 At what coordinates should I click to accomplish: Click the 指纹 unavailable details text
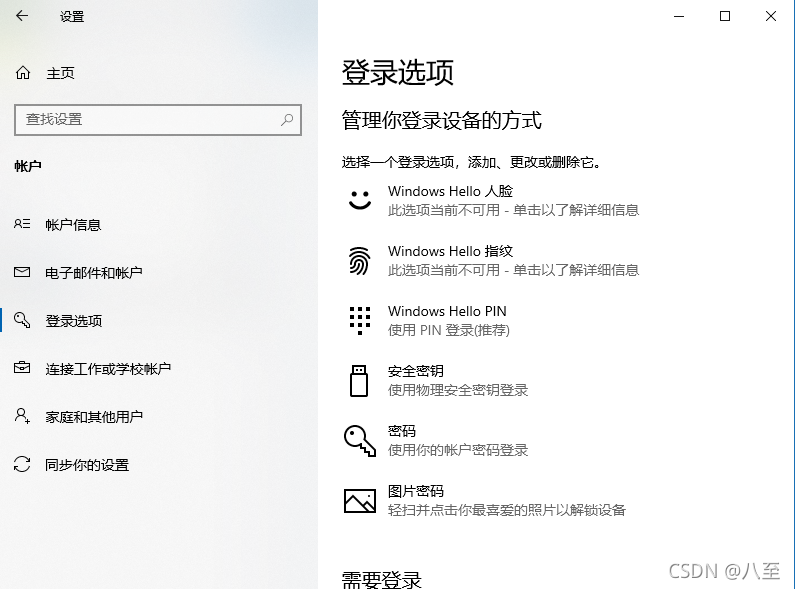point(513,270)
